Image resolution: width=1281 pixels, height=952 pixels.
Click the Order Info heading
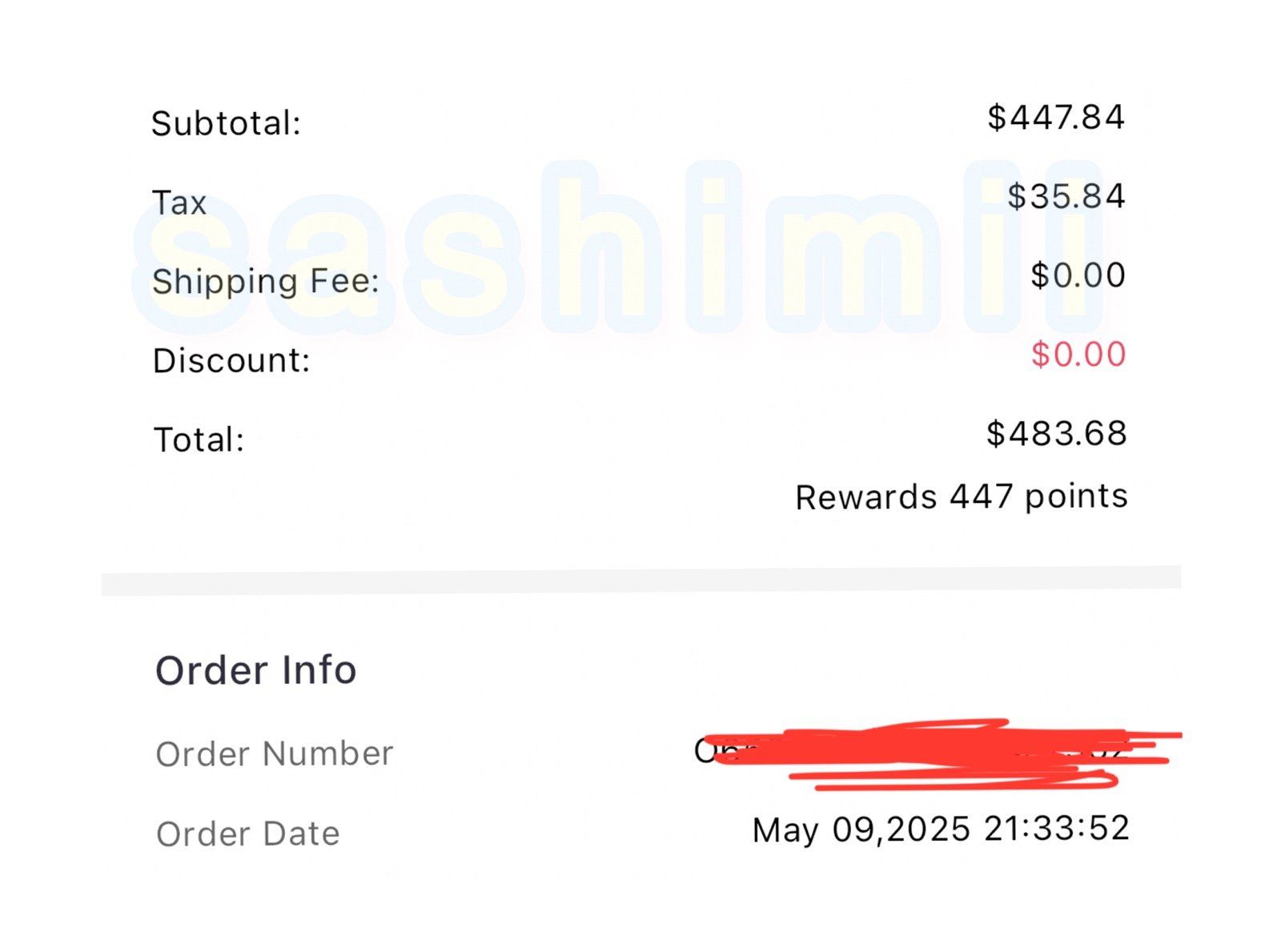(x=255, y=669)
